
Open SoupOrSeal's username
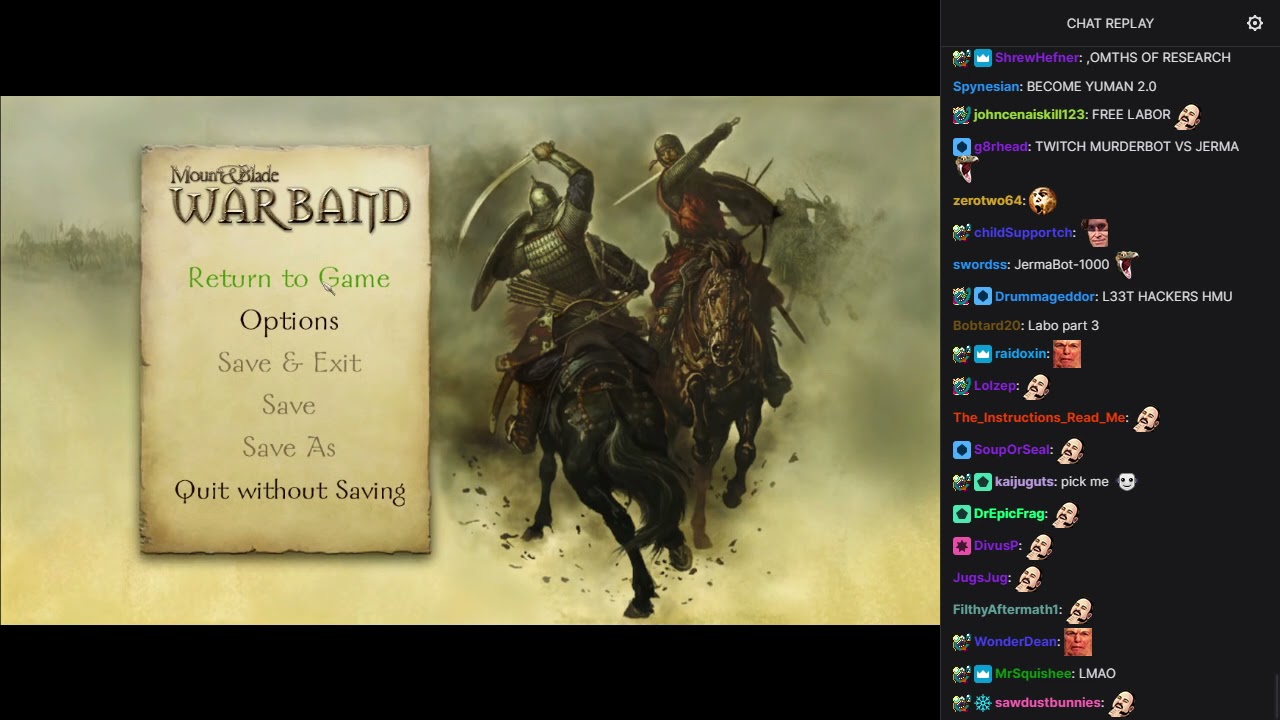coord(1012,450)
